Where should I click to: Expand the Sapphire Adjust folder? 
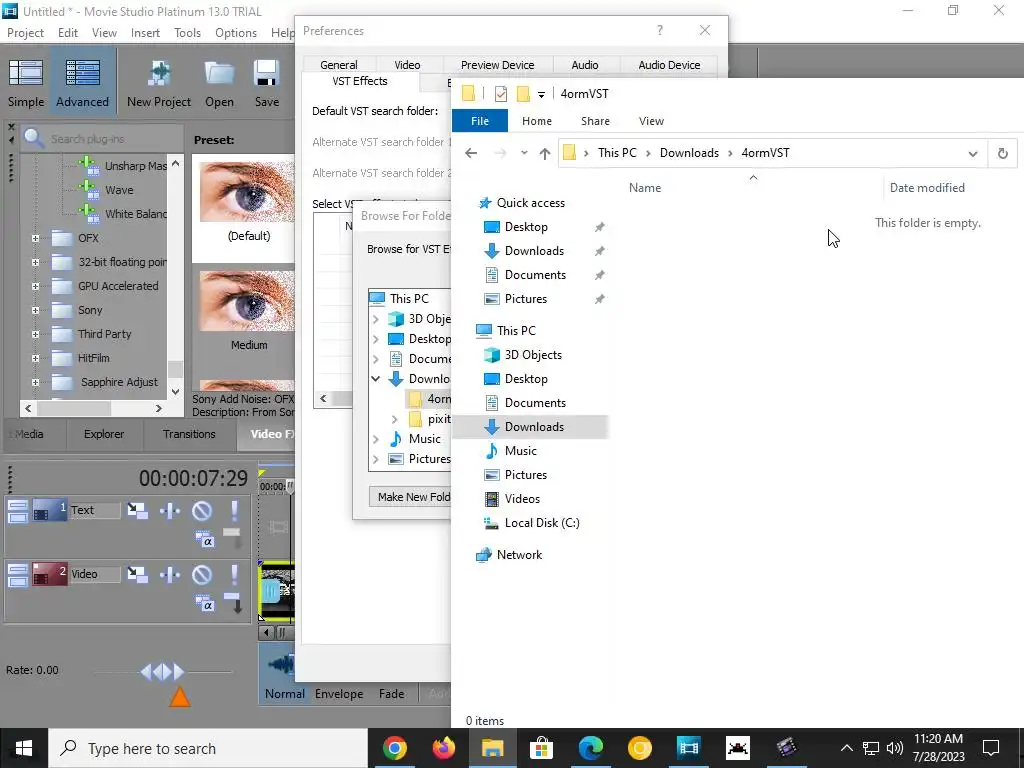coord(35,382)
